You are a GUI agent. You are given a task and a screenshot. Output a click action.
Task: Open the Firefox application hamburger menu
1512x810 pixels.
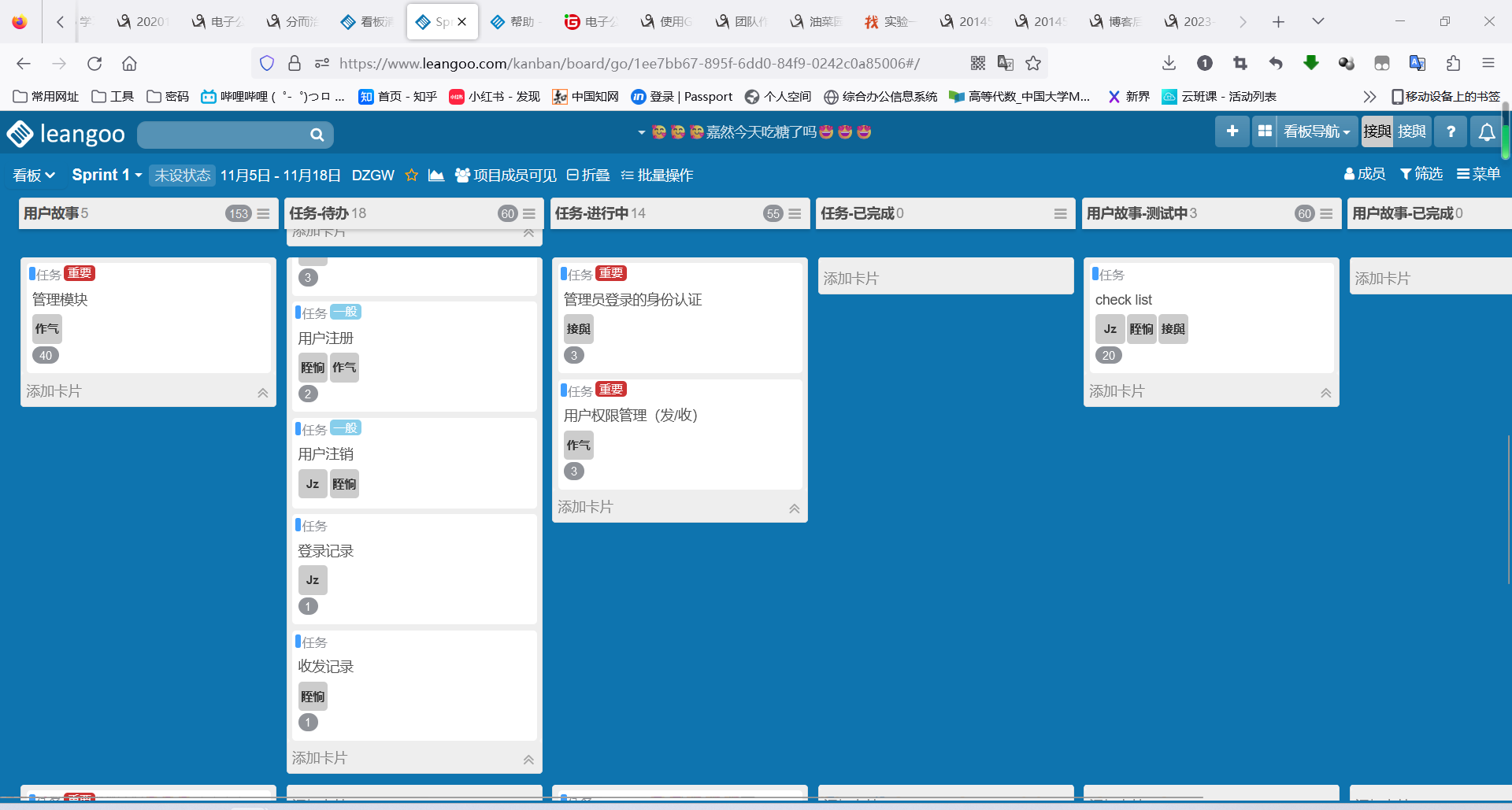click(1488, 63)
